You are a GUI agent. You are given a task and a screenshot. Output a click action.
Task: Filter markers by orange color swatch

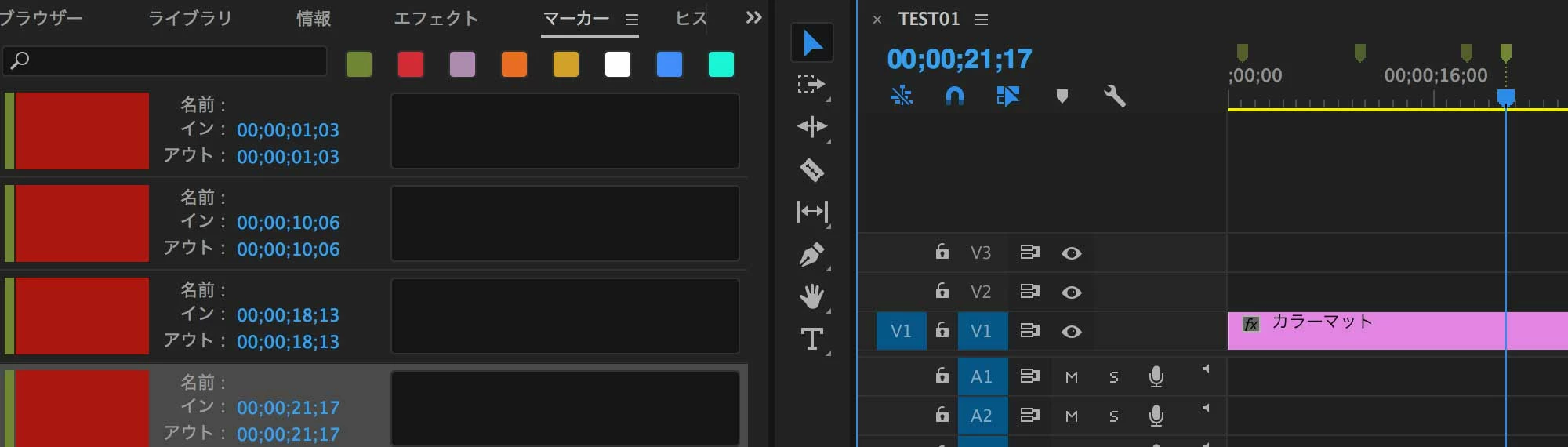(514, 64)
